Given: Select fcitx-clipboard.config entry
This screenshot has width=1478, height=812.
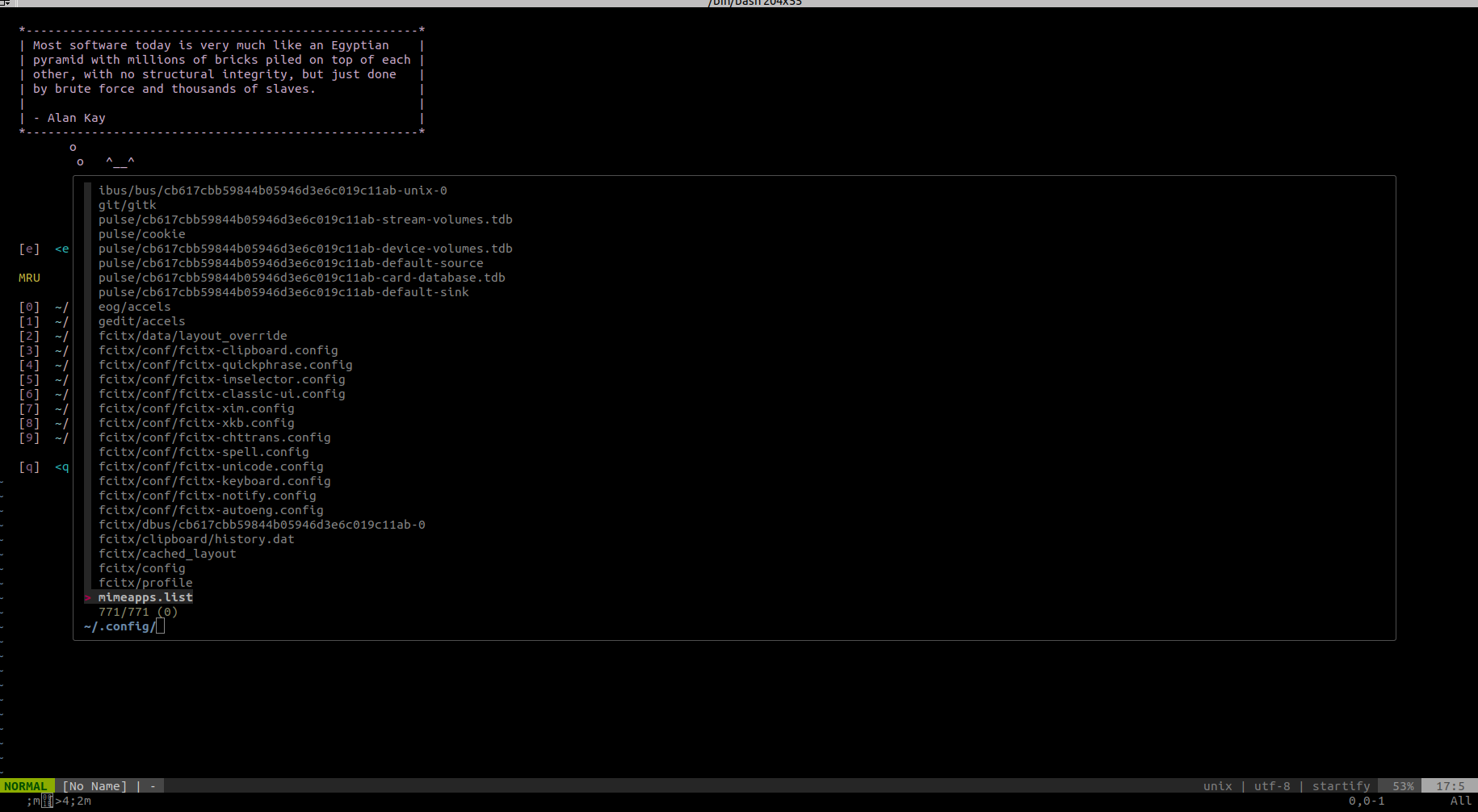Looking at the screenshot, I should pos(218,350).
